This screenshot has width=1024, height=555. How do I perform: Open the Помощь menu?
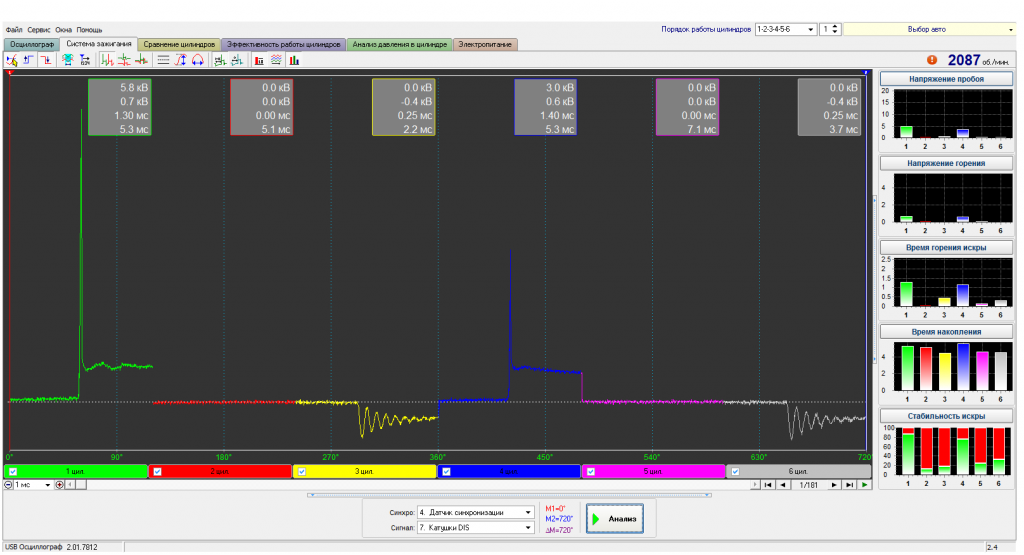click(x=89, y=29)
